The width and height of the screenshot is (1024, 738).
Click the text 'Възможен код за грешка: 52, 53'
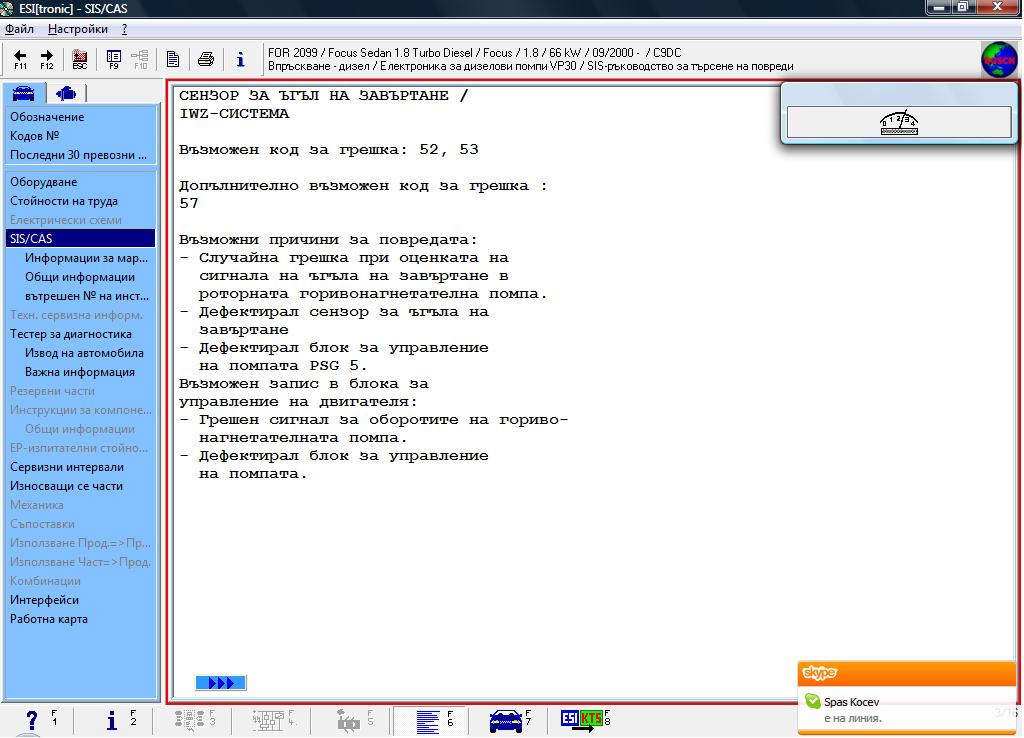[328, 150]
